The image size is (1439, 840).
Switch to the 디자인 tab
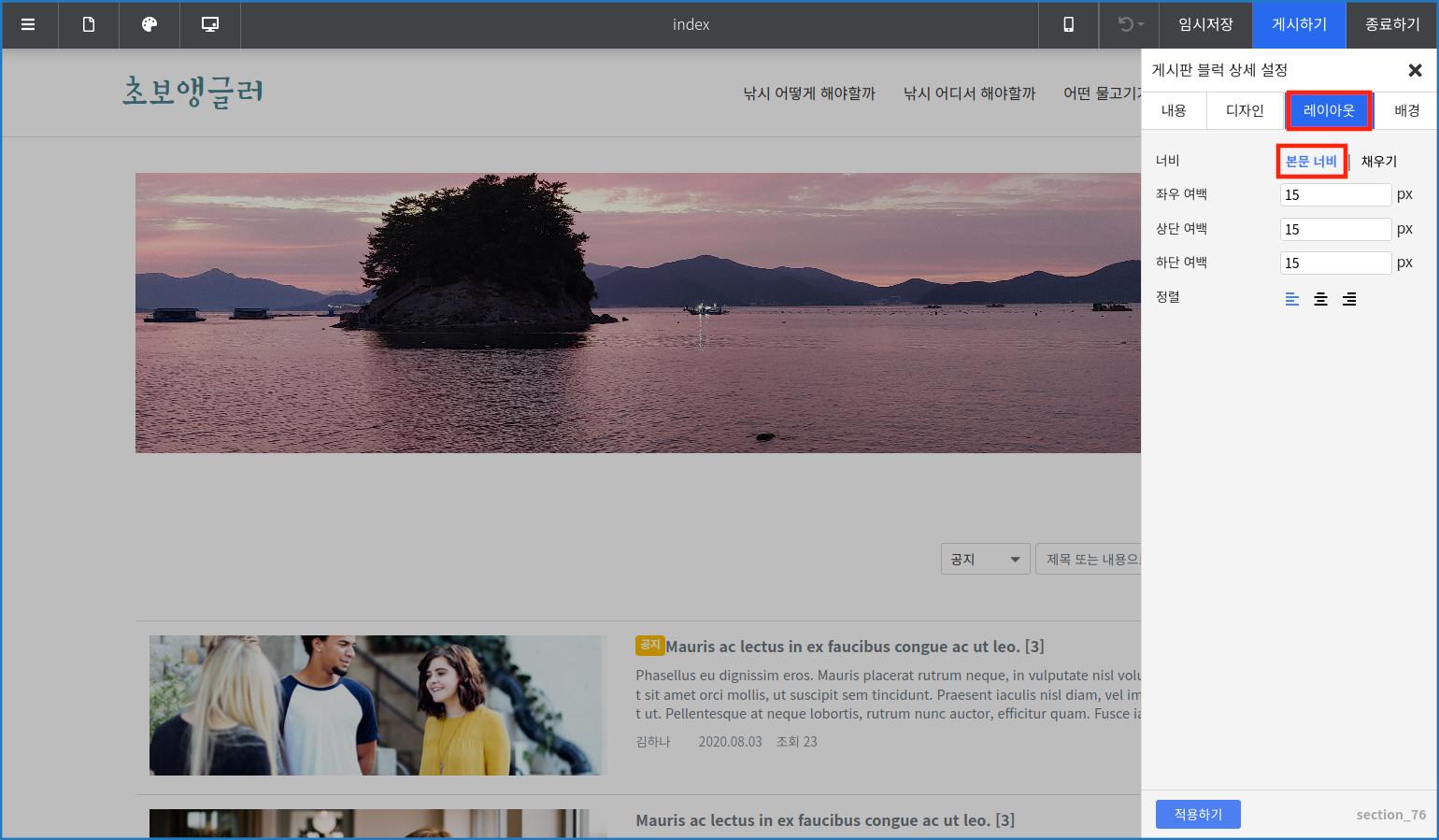click(1245, 110)
